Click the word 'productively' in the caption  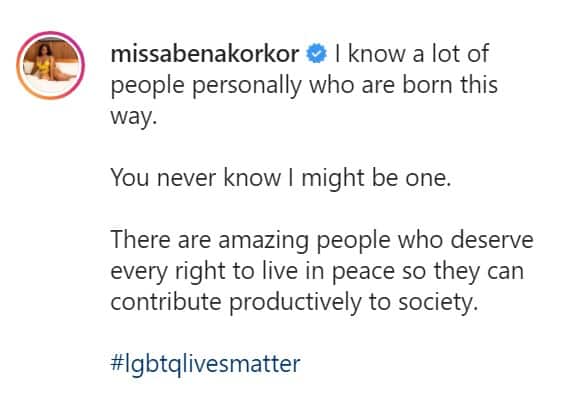[x=296, y=303]
